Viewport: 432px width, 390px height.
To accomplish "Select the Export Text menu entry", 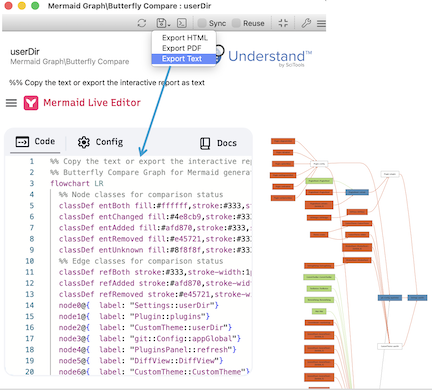I will point(184,59).
